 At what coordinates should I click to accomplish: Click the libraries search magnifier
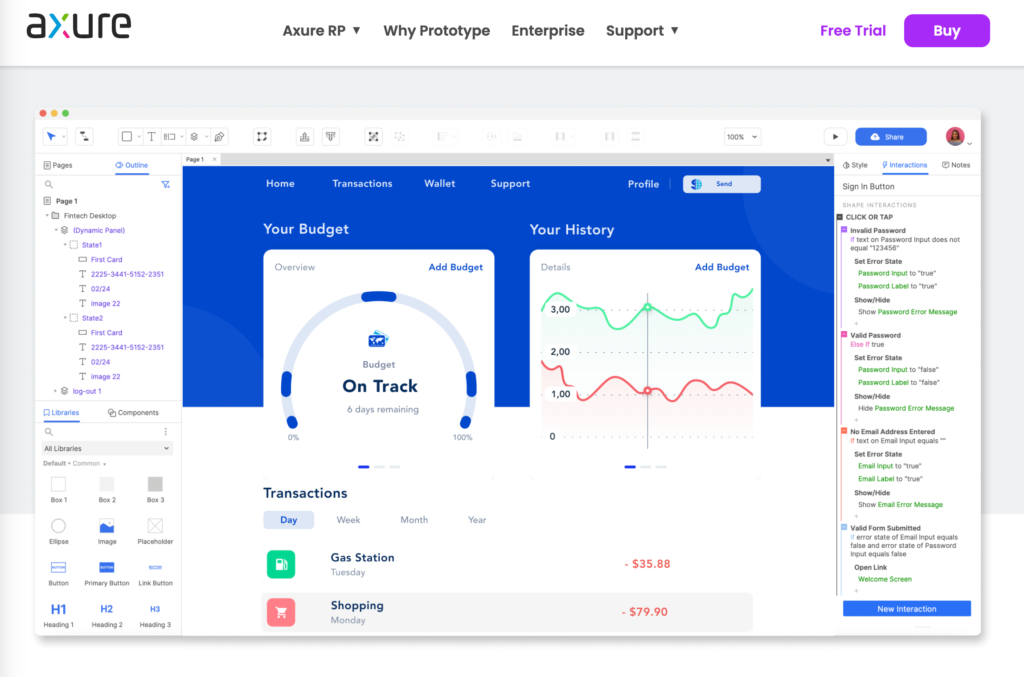click(48, 432)
